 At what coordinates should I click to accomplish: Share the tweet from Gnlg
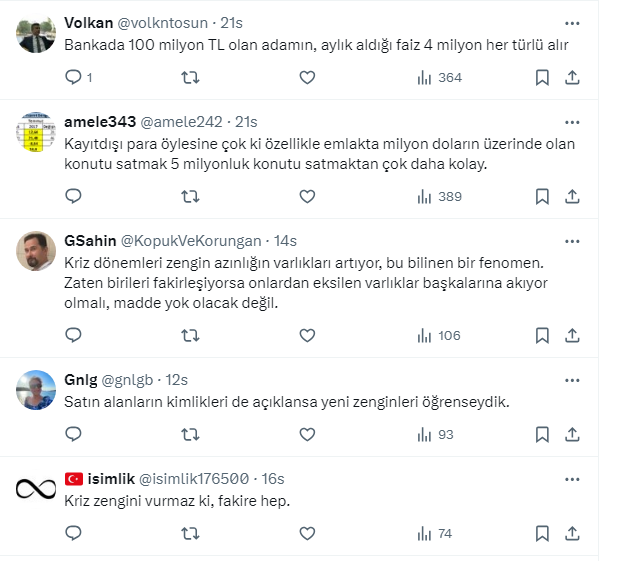tap(573, 434)
